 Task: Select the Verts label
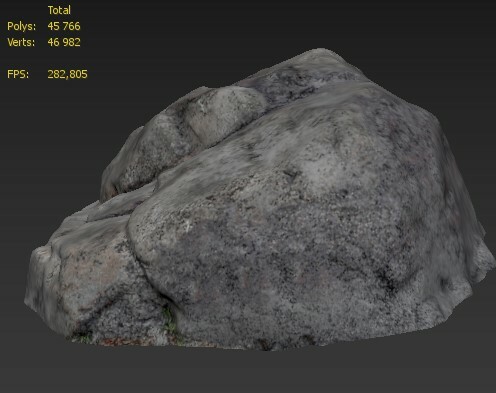coord(21,42)
